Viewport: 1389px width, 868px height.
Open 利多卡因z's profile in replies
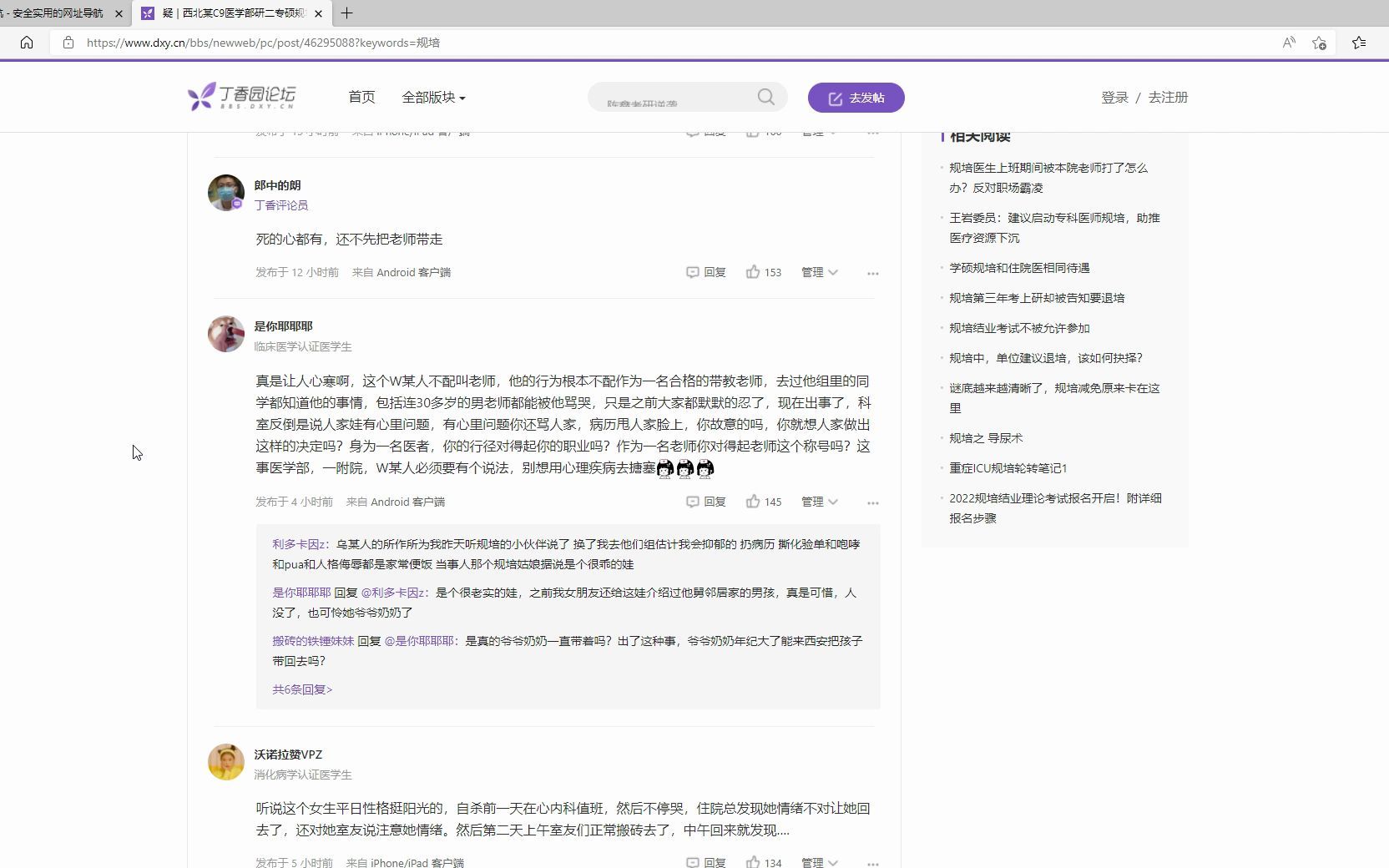click(x=298, y=544)
